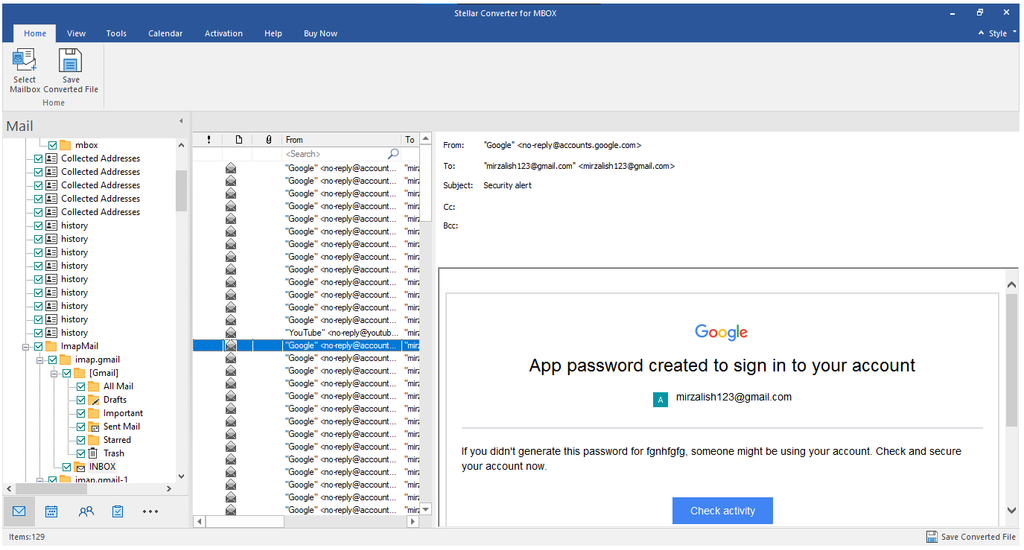Click preview pane scroll down arrow
1024x550 pixels.
coord(1012,511)
